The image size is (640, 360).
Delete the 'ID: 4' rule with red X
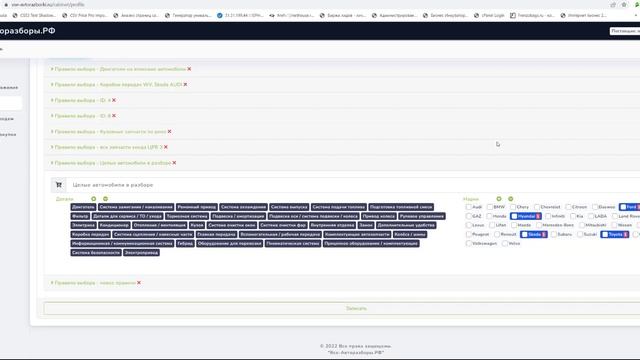point(114,100)
